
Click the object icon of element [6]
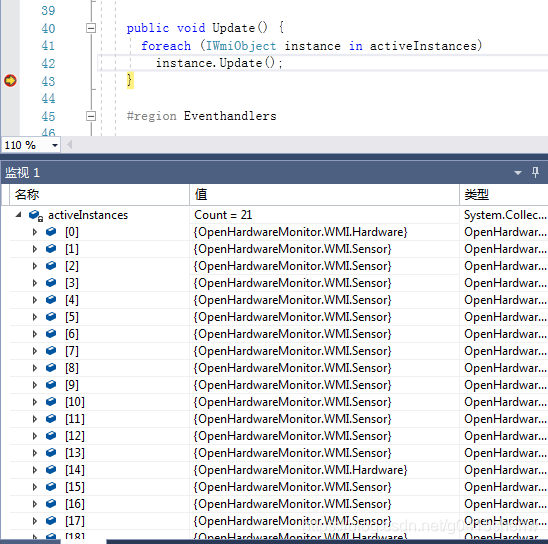click(x=51, y=333)
